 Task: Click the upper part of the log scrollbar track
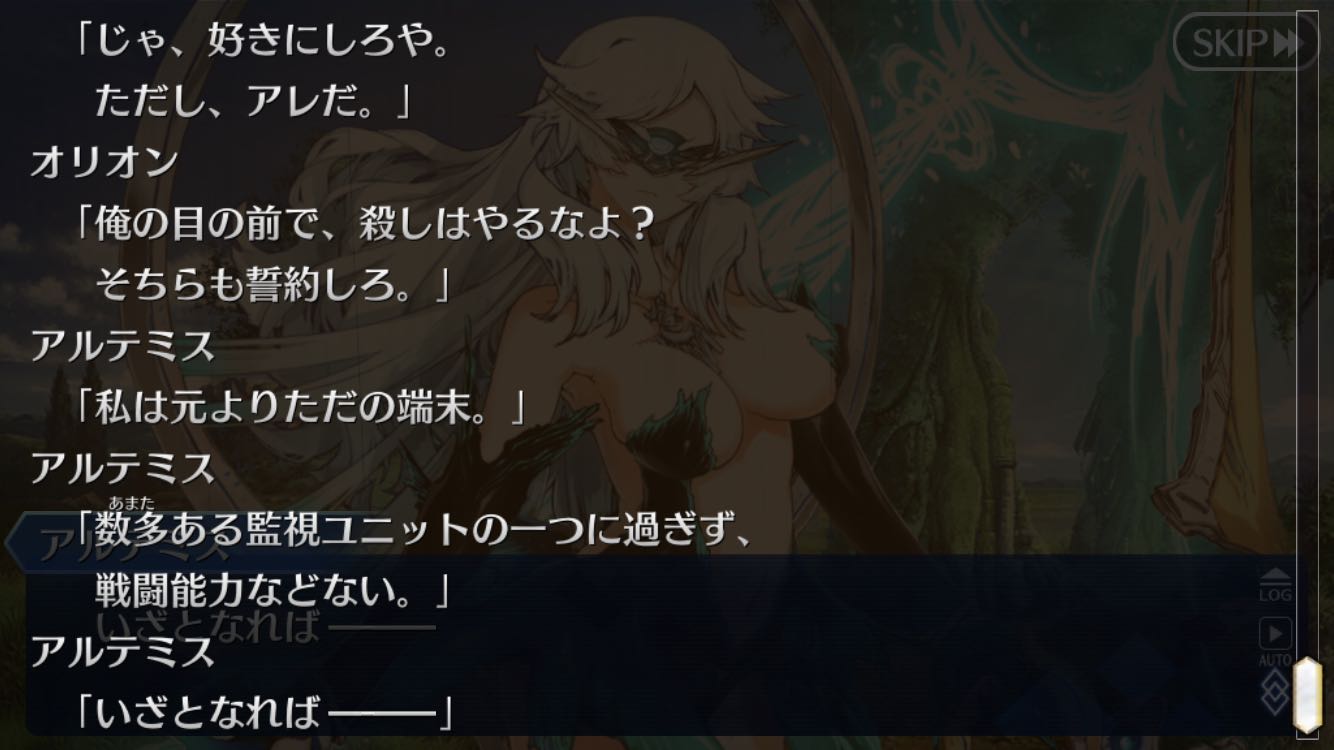tap(1307, 200)
